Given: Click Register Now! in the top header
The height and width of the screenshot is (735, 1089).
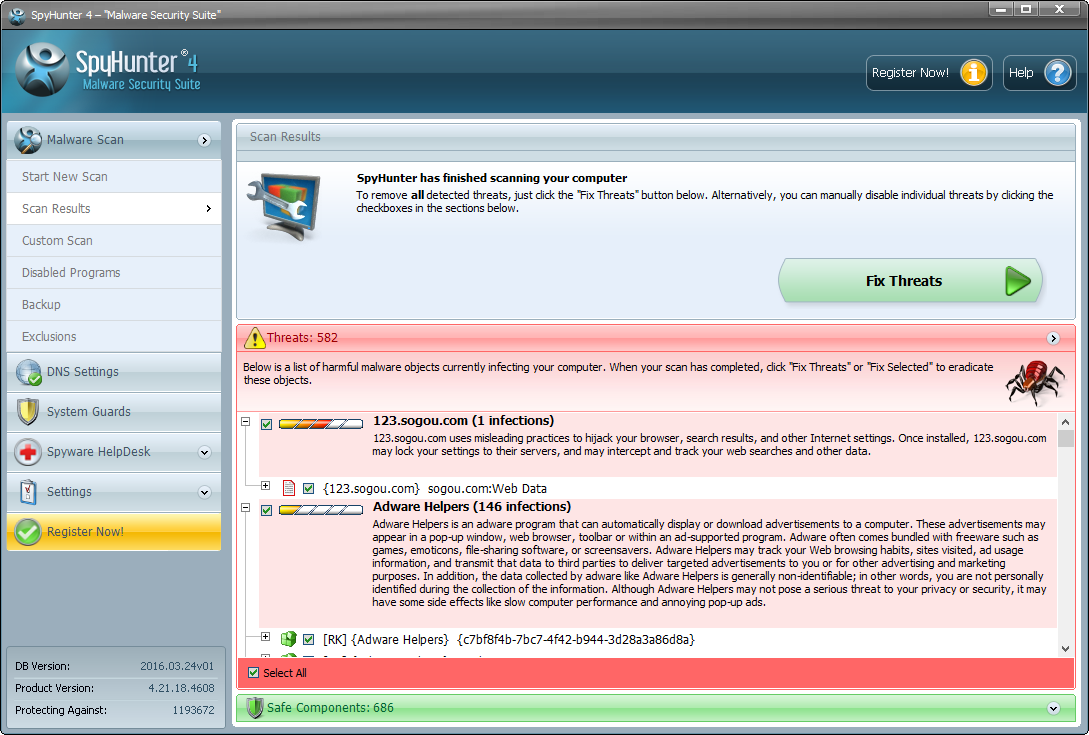Looking at the screenshot, I should coord(929,72).
